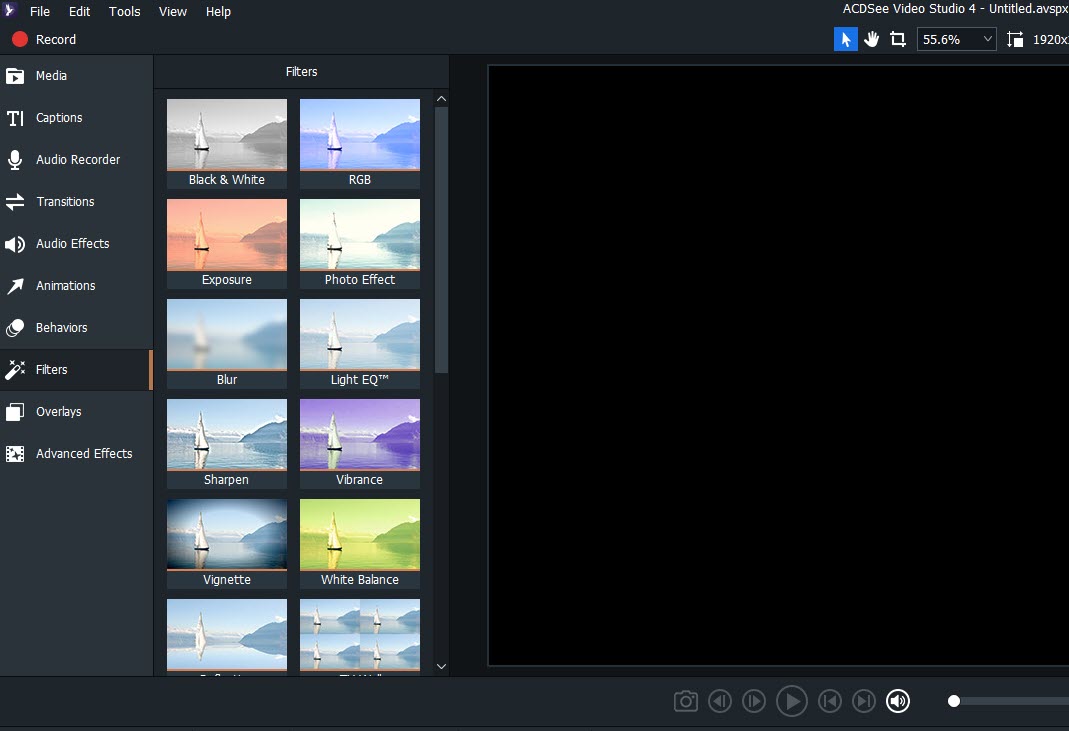The width and height of the screenshot is (1069, 731).
Task: View the Advanced Effects panel
Action: pyautogui.click(x=84, y=453)
